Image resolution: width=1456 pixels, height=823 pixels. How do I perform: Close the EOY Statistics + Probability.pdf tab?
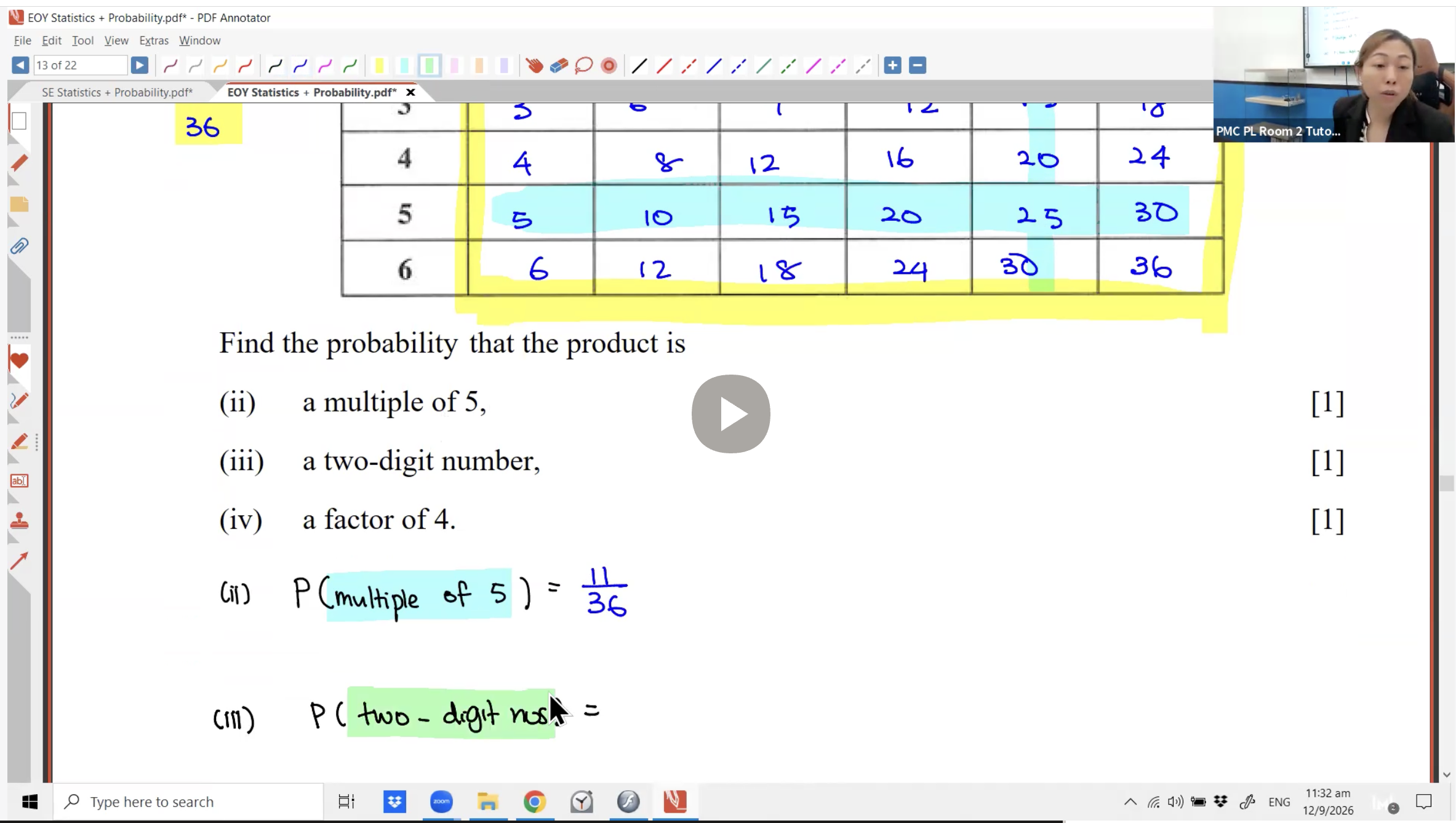coord(410,92)
